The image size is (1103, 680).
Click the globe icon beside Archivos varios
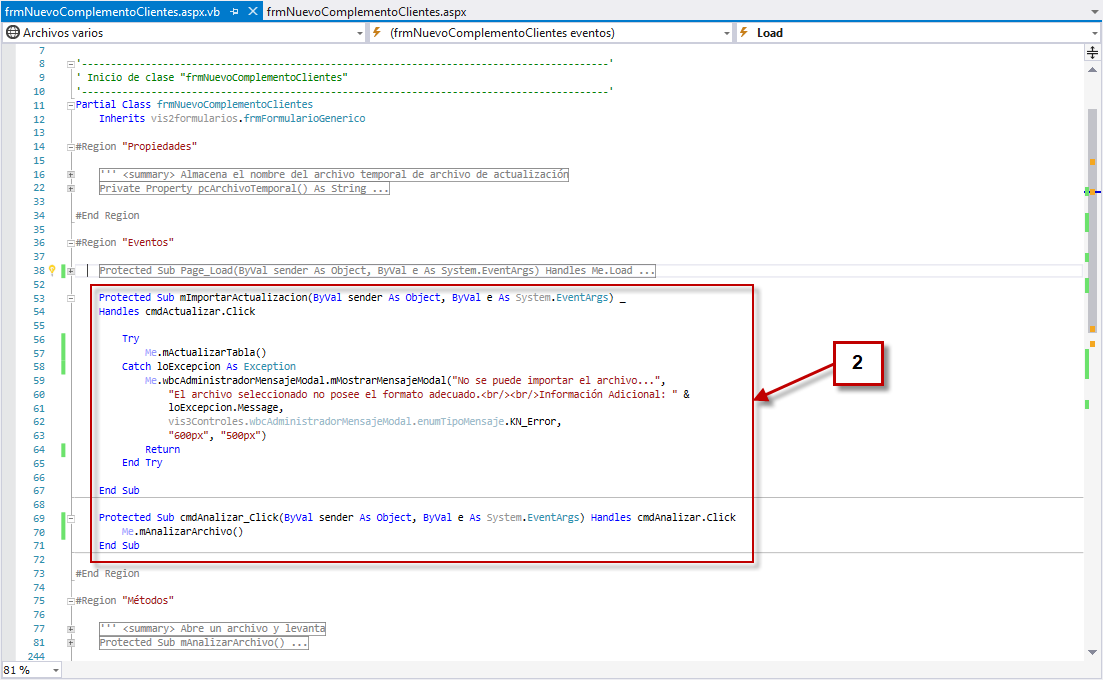[13, 33]
